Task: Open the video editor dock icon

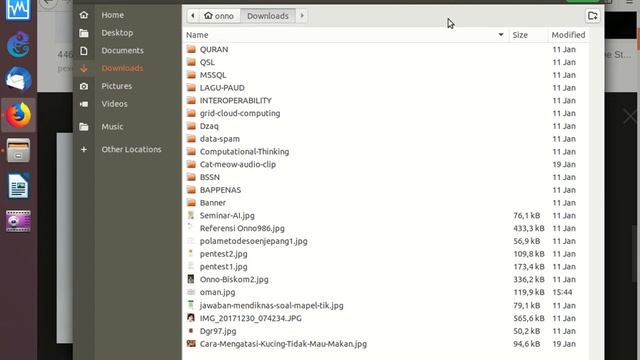Action: click(x=18, y=221)
